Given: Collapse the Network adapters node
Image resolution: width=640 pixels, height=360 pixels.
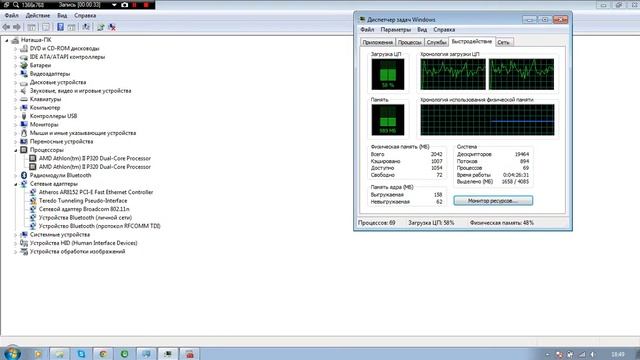Looking at the screenshot, I should [x=16, y=184].
